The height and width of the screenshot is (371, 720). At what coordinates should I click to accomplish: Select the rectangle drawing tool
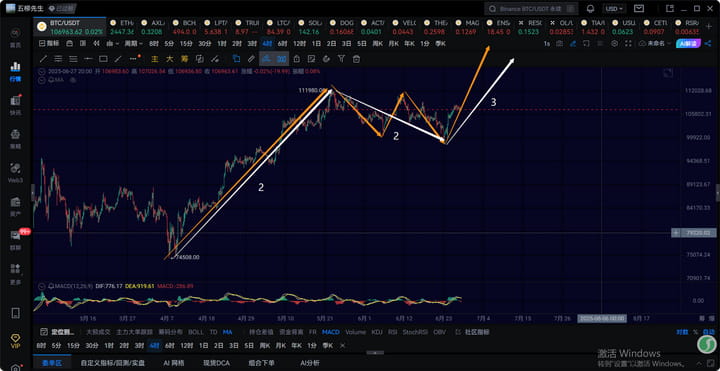pyautogui.click(x=103, y=59)
